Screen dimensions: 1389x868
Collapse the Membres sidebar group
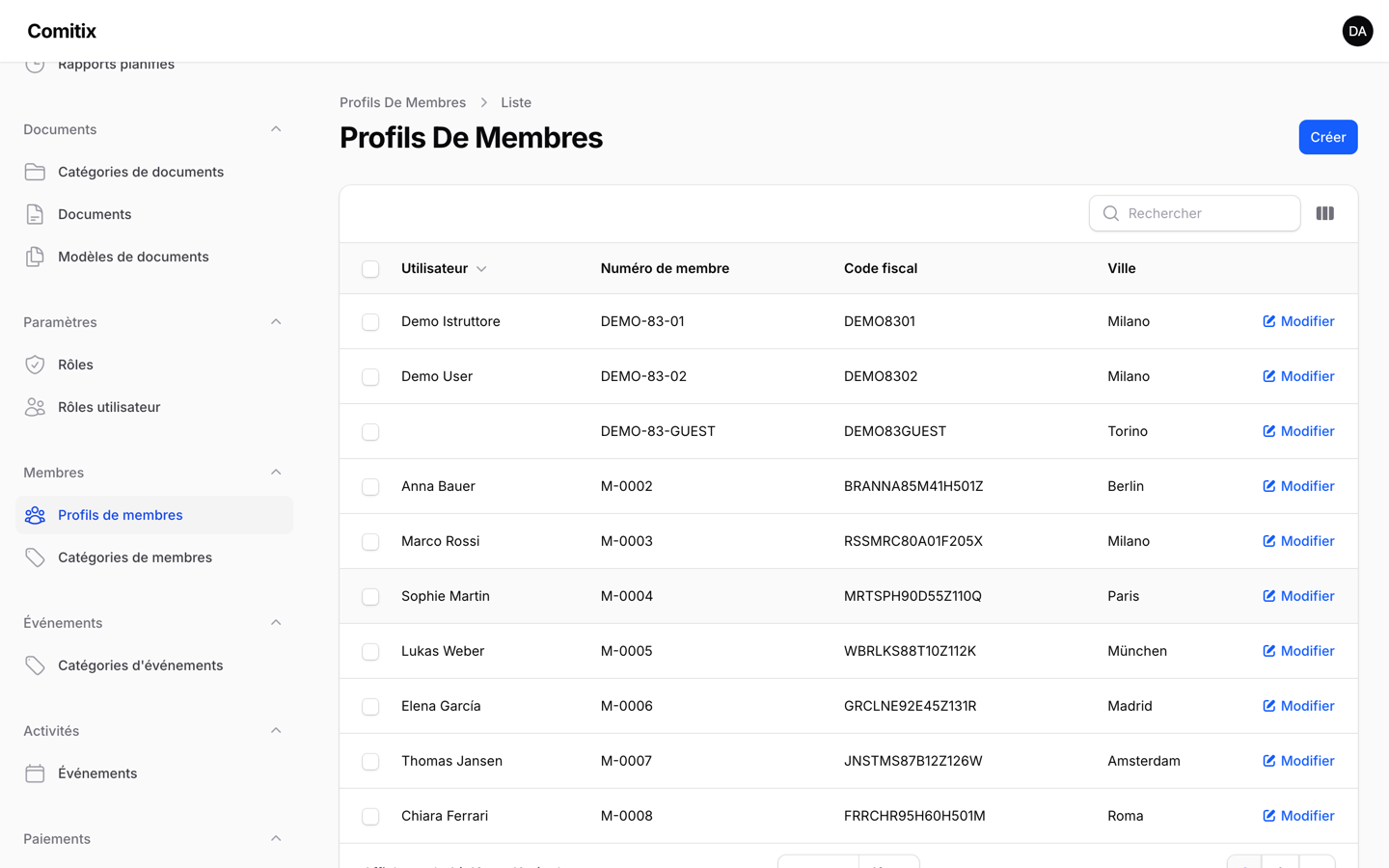point(276,473)
